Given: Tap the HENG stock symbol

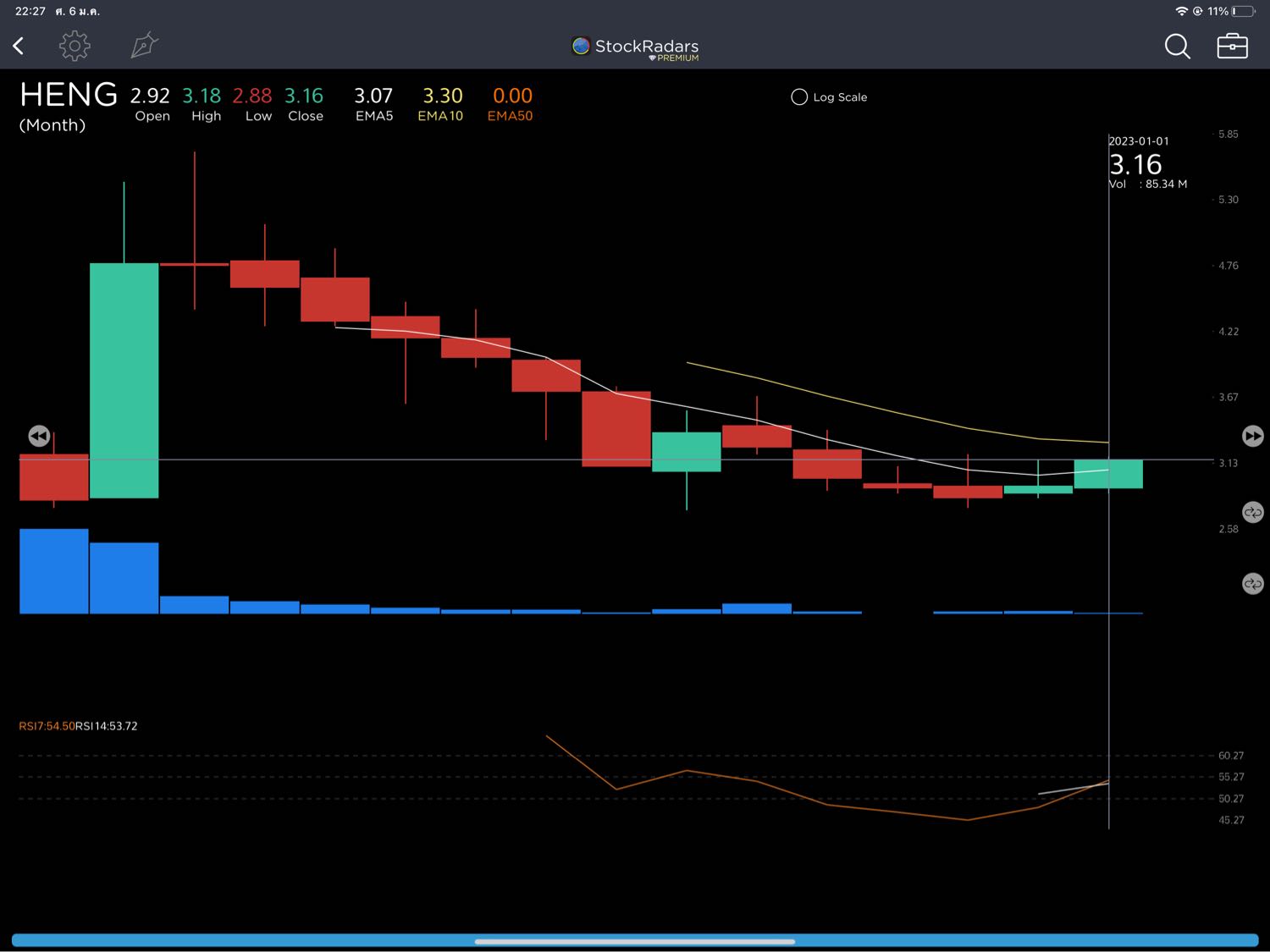Looking at the screenshot, I should (69, 94).
